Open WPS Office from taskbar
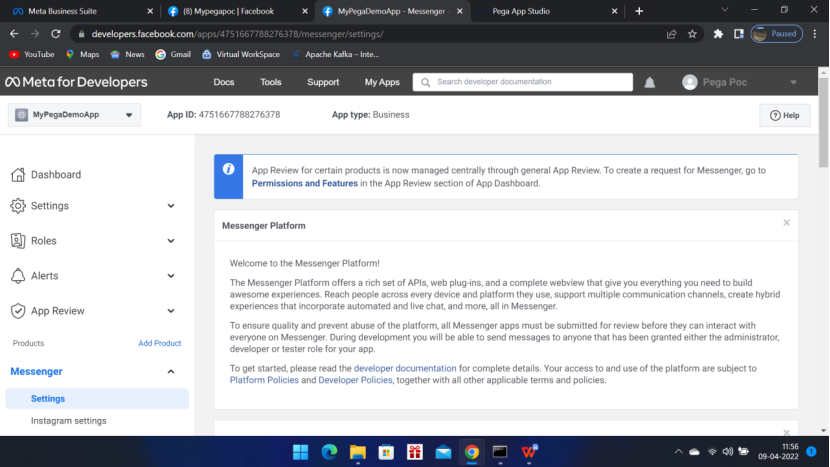Image resolution: width=830 pixels, height=467 pixels. coord(529,452)
